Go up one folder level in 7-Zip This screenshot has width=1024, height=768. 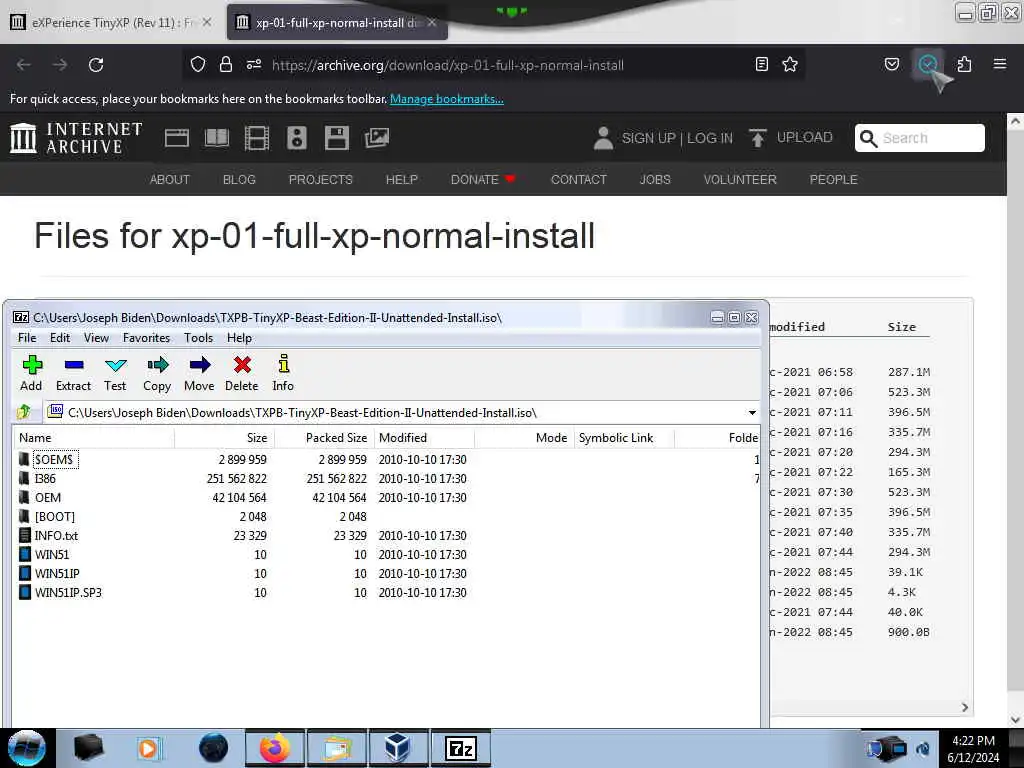24,412
